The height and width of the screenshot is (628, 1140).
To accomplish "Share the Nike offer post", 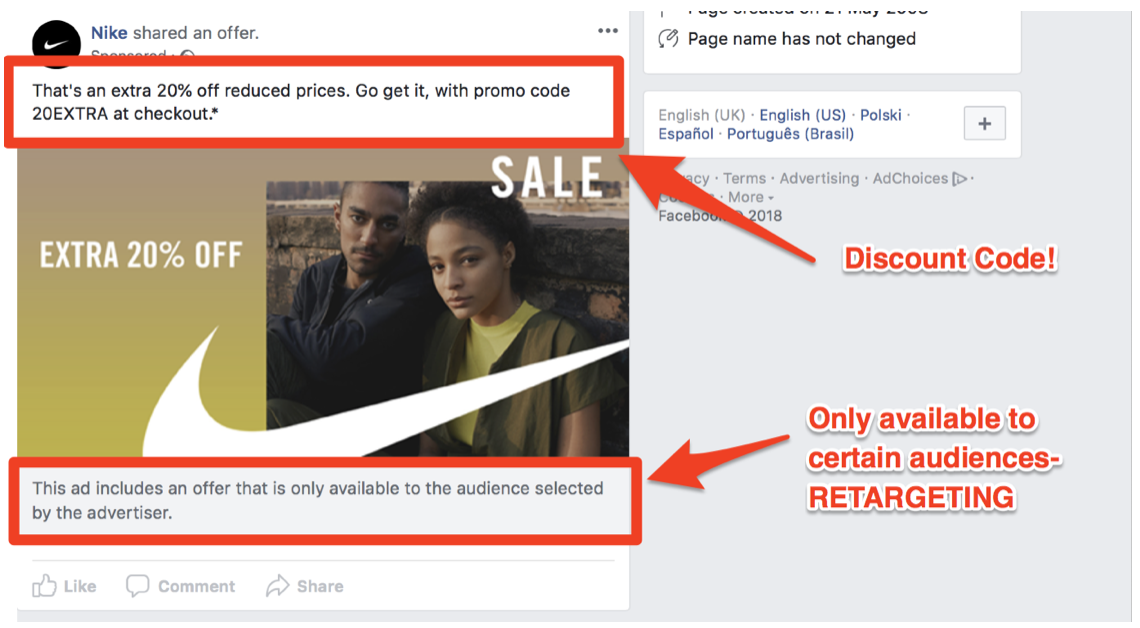I will [305, 586].
